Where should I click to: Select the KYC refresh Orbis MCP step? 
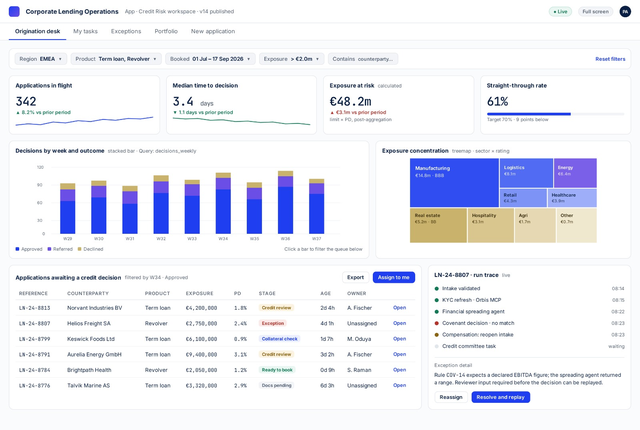[529, 300]
